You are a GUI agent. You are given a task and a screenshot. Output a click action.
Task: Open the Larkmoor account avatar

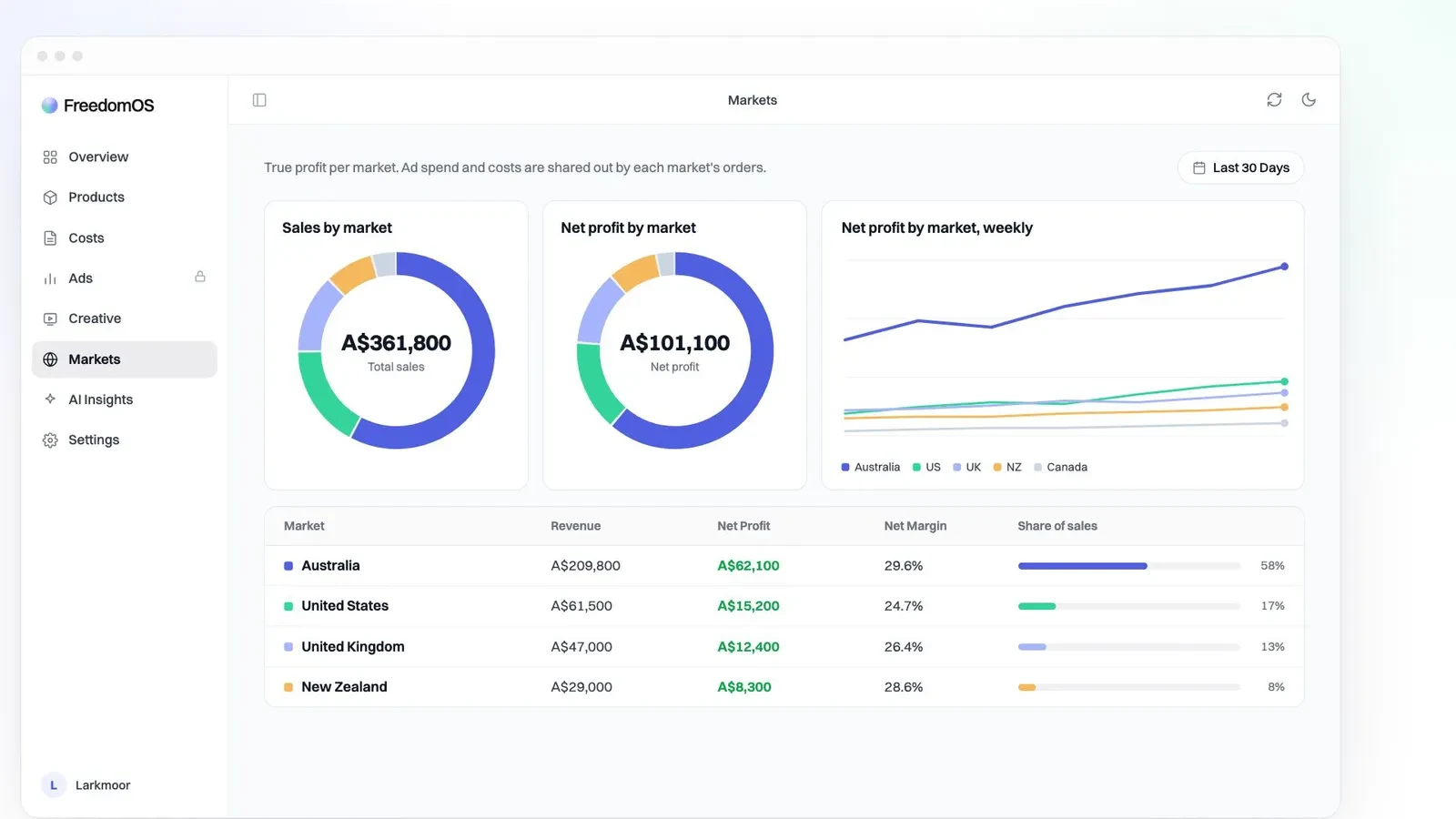pos(54,785)
